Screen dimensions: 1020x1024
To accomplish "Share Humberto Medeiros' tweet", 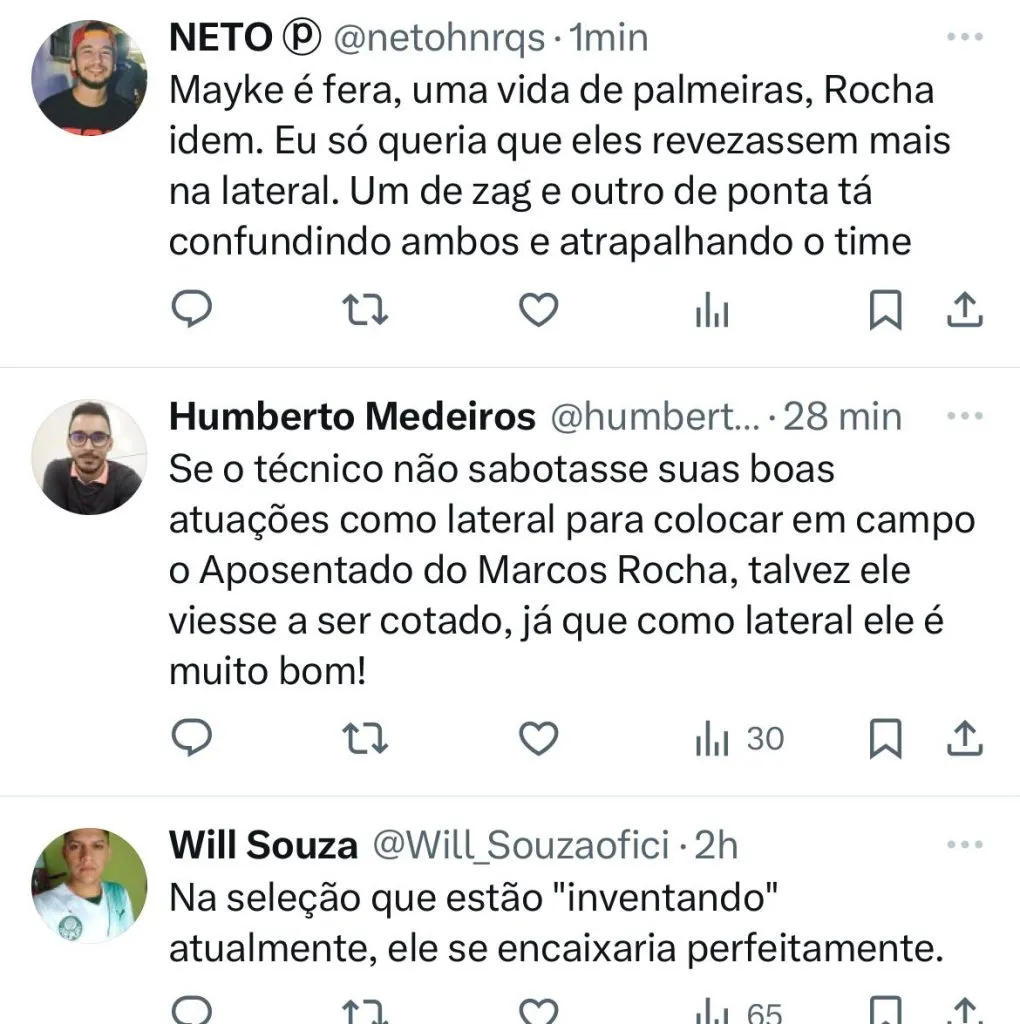I will click(964, 739).
